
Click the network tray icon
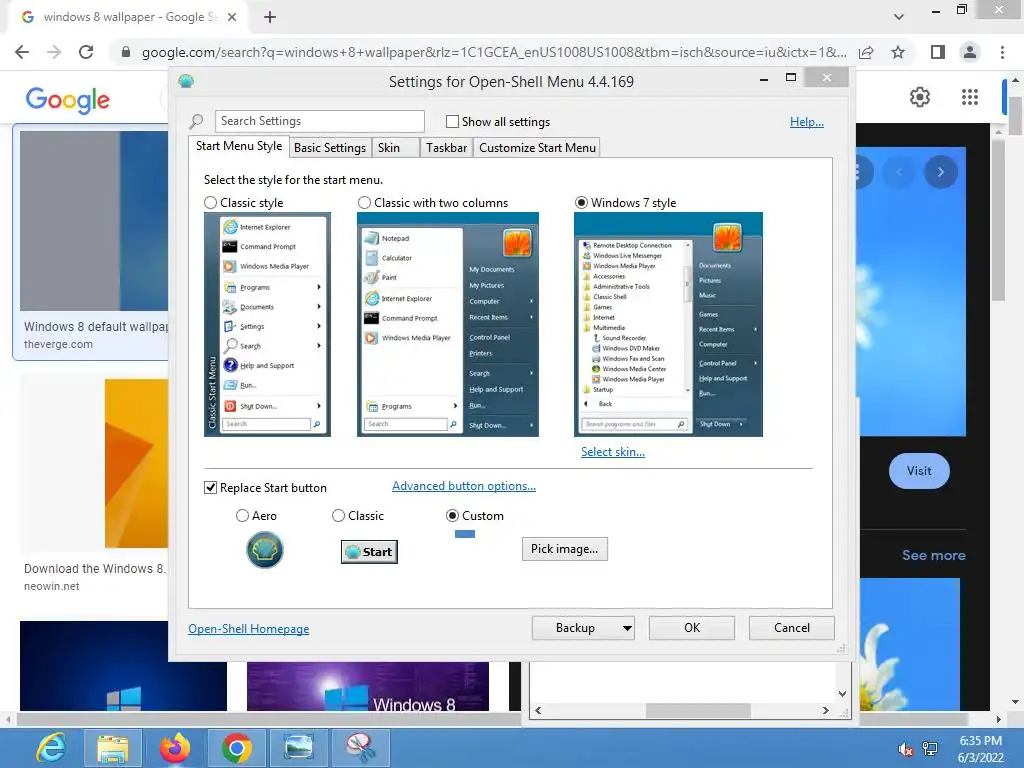[929, 749]
